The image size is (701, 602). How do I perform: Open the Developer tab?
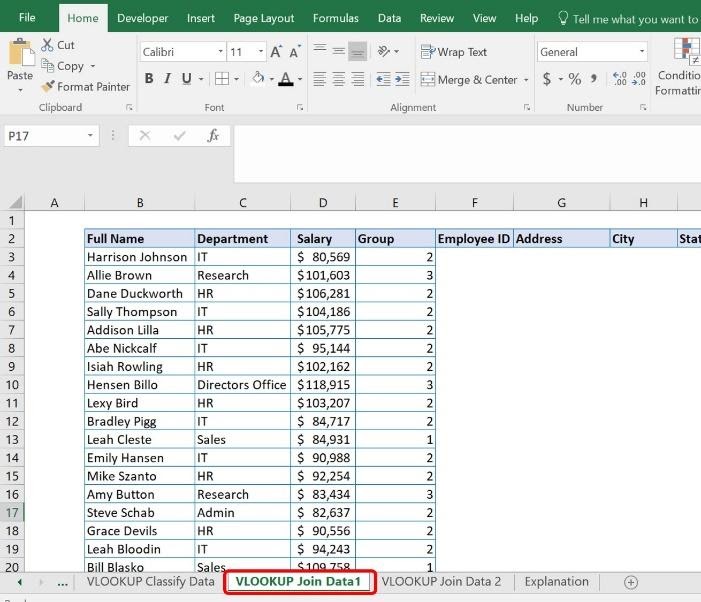tap(142, 18)
